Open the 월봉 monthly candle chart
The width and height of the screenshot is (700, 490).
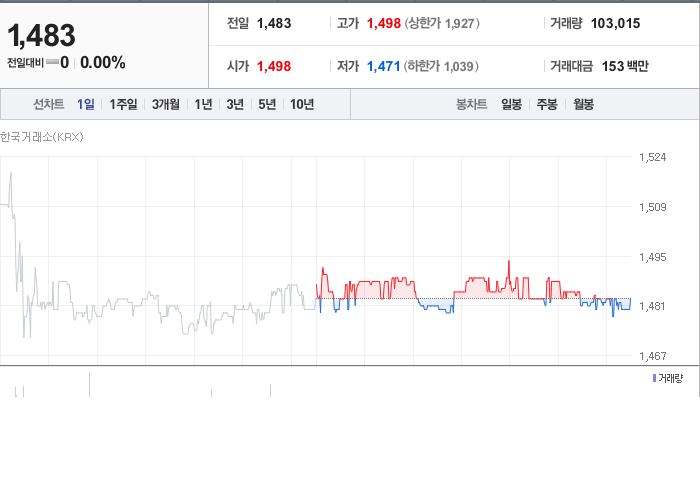coord(583,104)
